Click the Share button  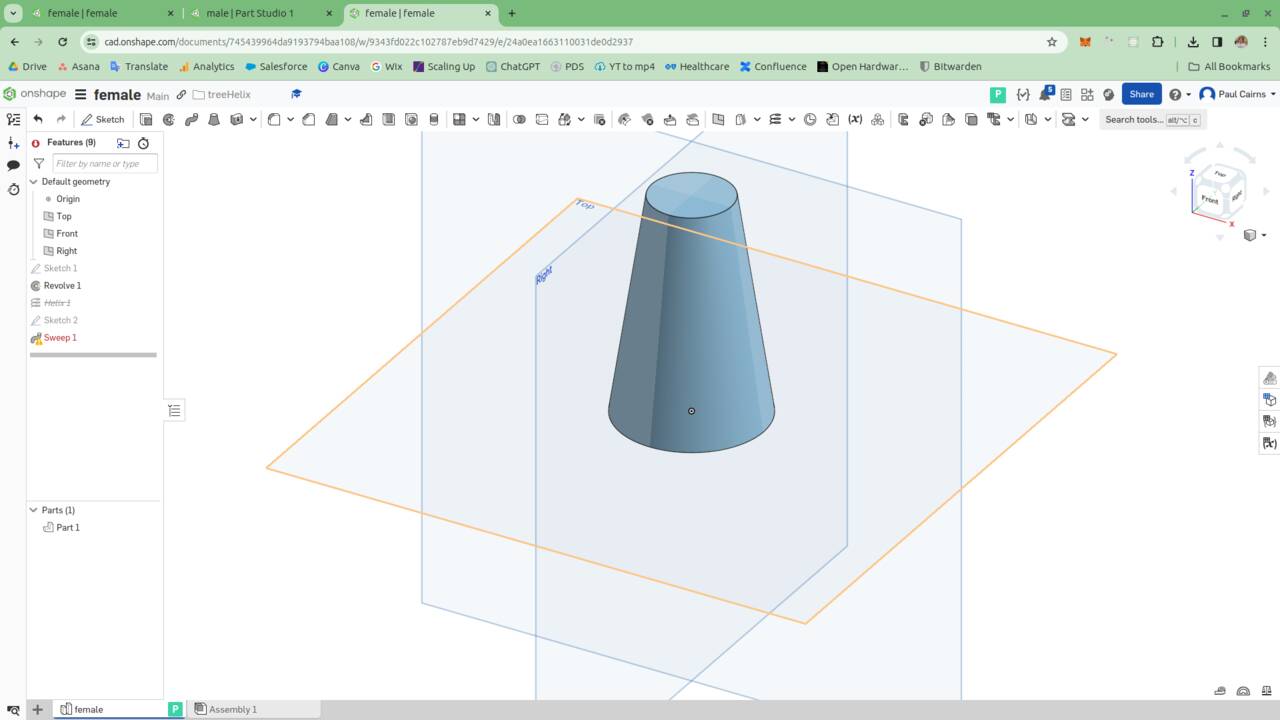tap(1141, 94)
